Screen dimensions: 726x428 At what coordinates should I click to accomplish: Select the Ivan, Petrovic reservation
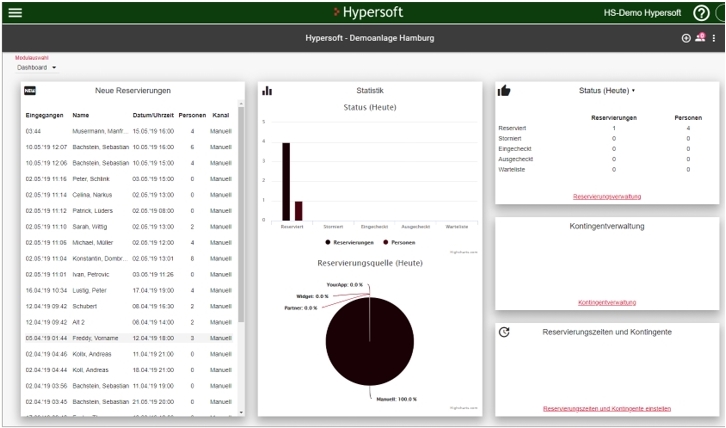[129, 274]
